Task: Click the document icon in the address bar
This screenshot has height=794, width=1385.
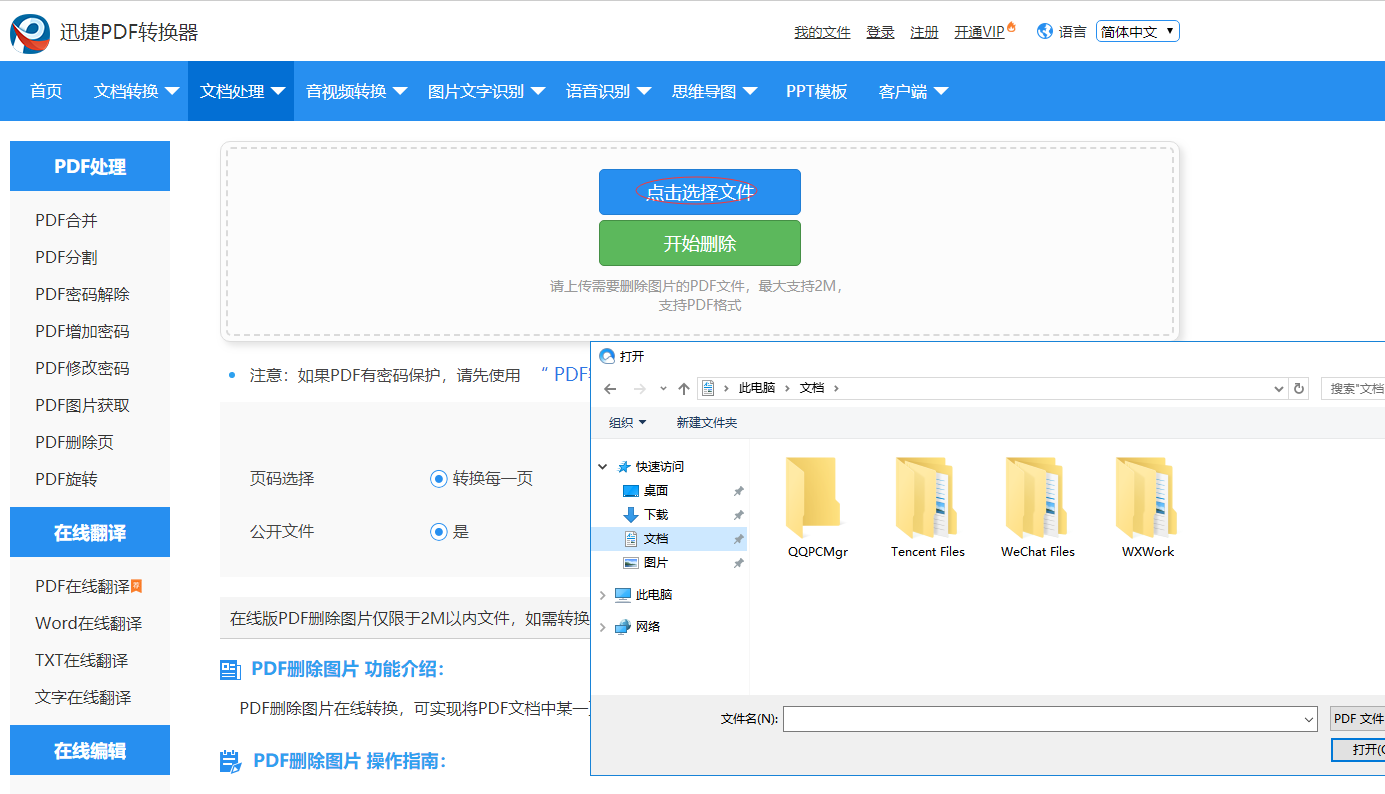Action: coord(709,388)
